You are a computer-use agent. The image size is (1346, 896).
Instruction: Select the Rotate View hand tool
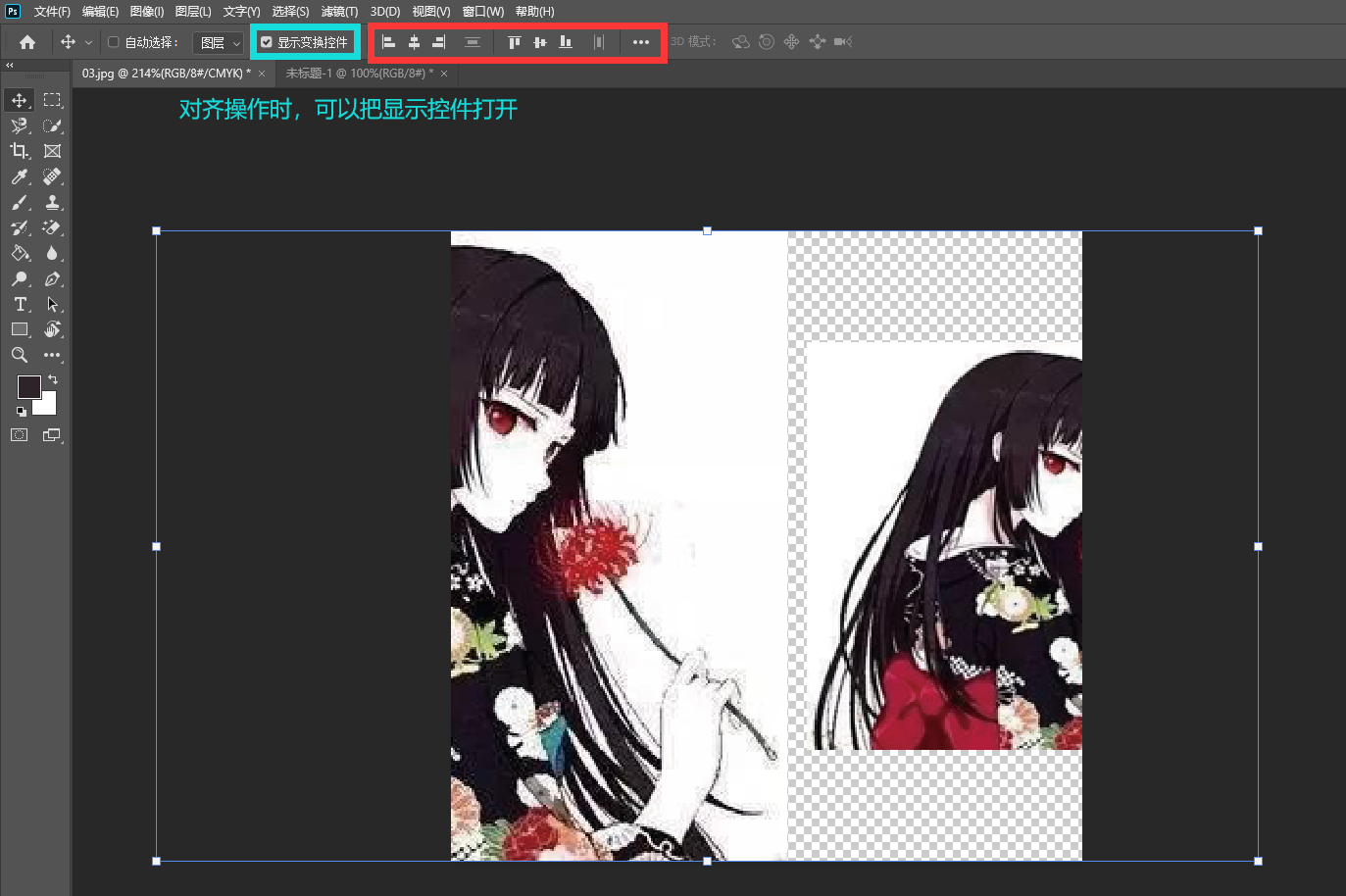52,329
